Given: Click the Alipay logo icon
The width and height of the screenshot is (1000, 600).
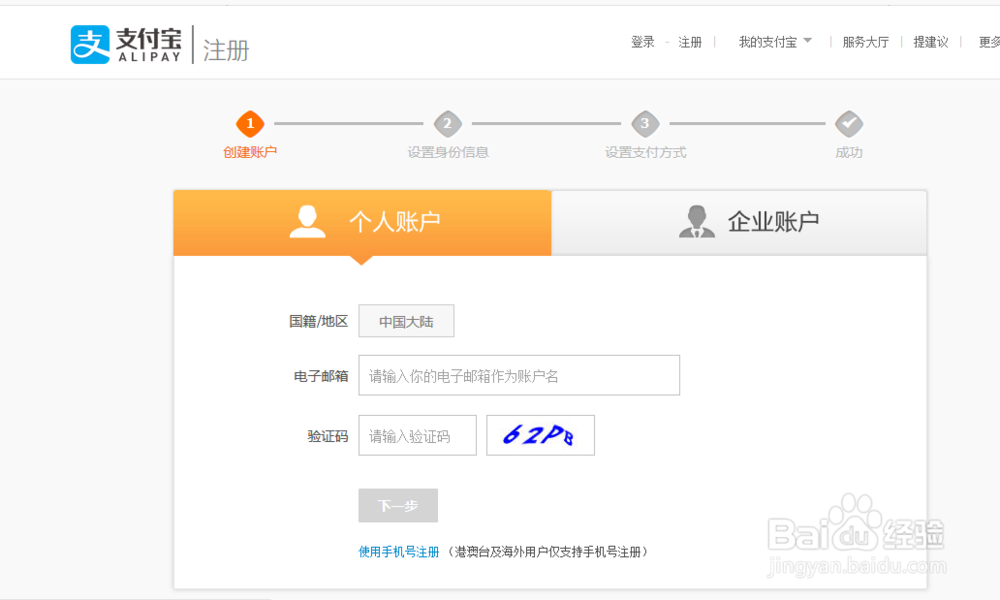Looking at the screenshot, I should point(90,44).
